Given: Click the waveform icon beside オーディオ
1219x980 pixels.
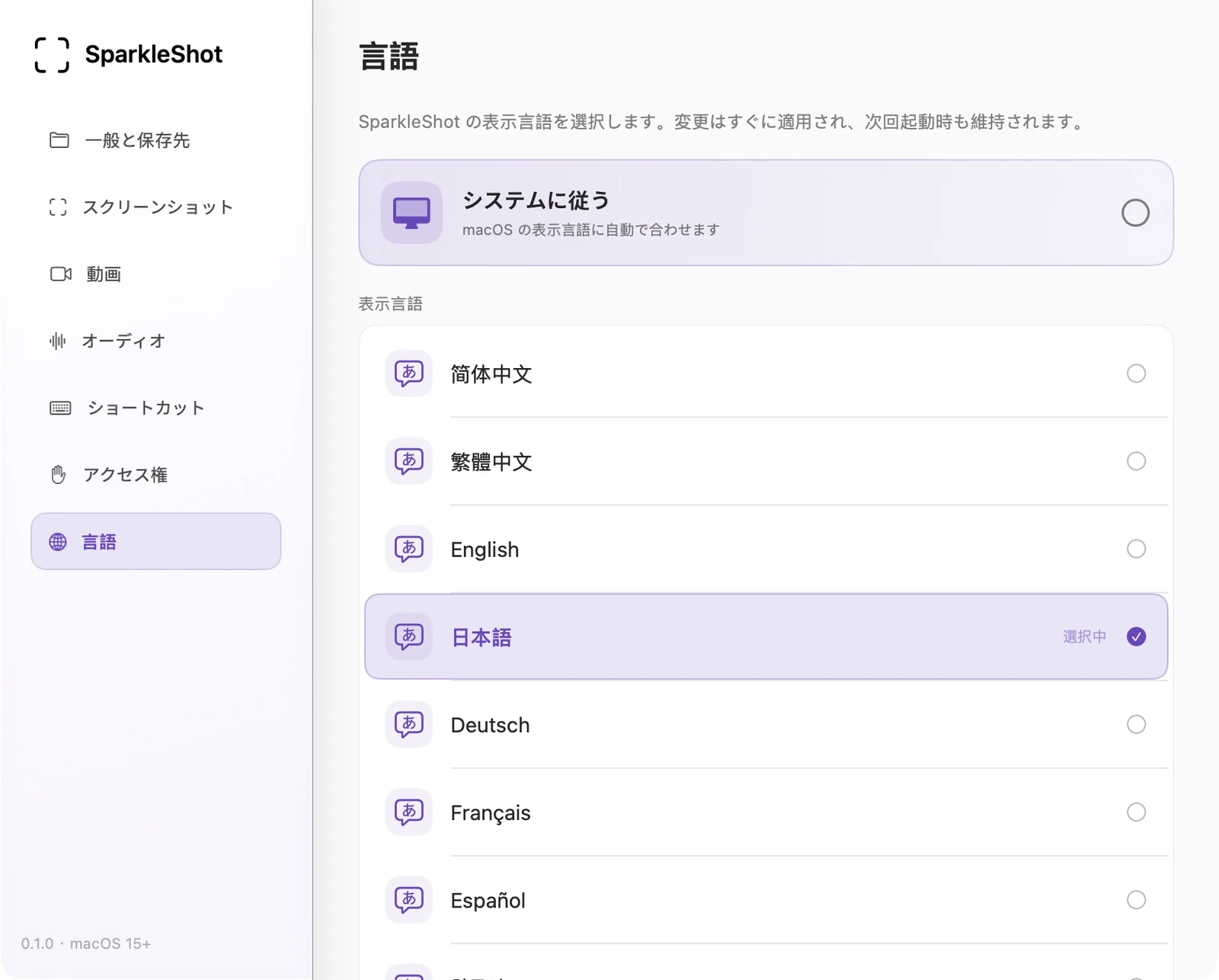Looking at the screenshot, I should coord(58,341).
